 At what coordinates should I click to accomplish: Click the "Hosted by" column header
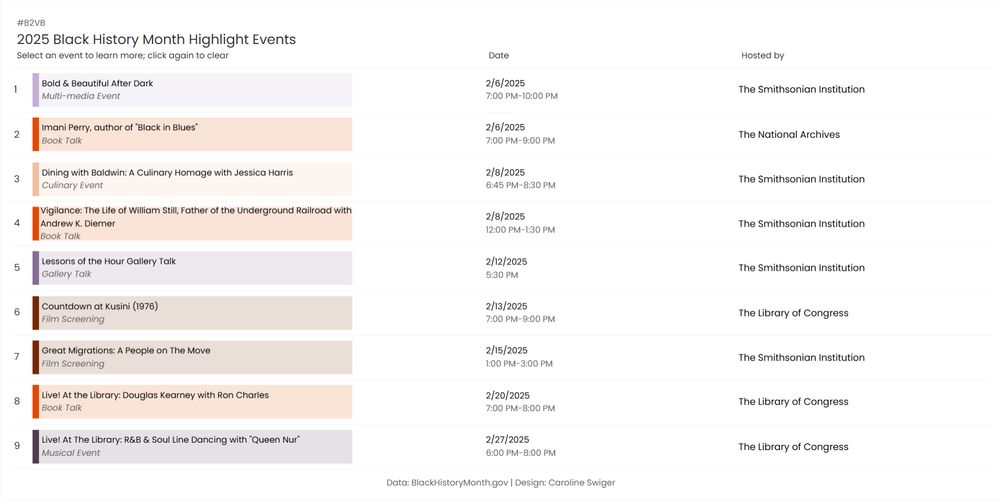762,56
